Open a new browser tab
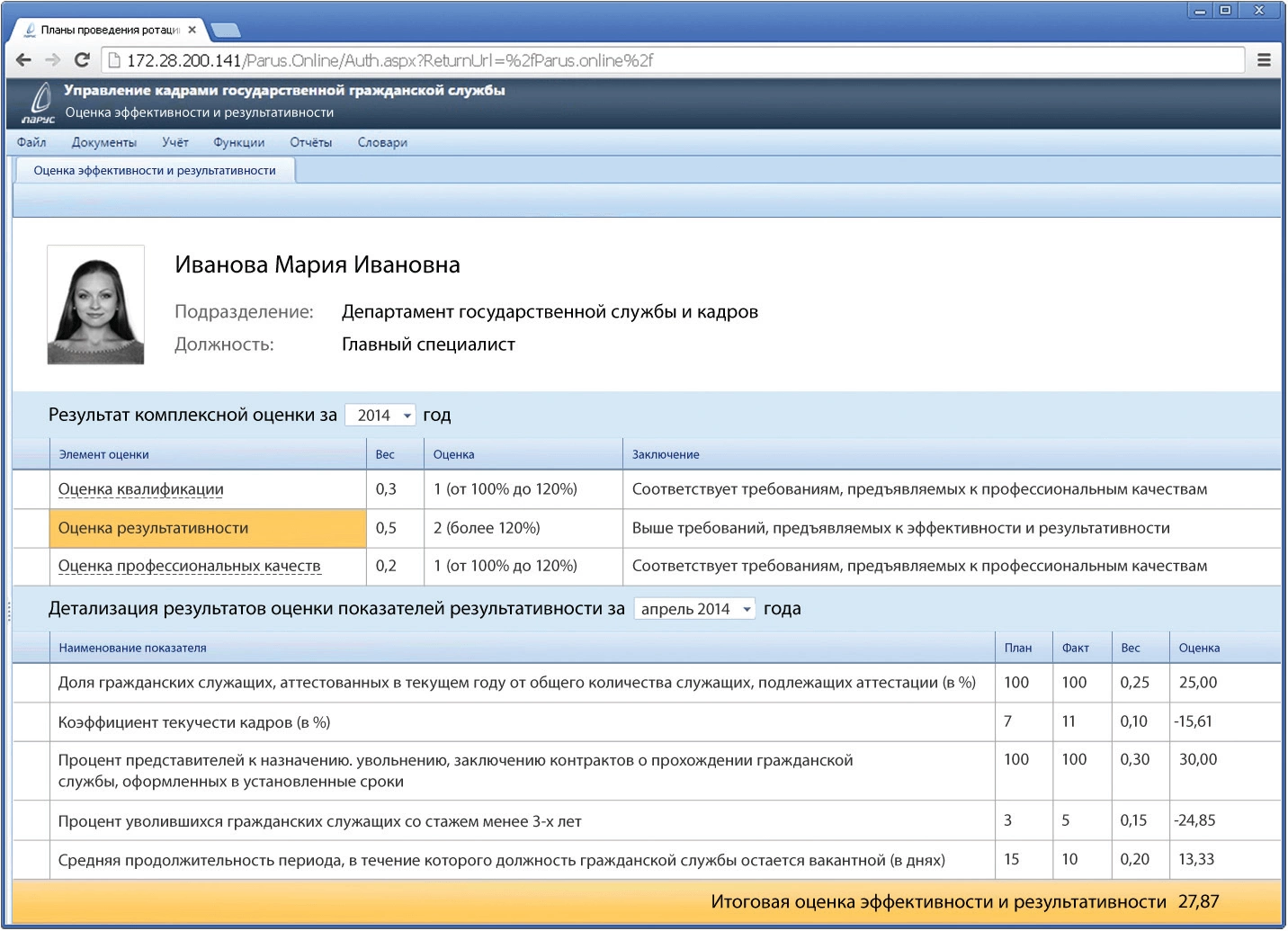The width and height of the screenshot is (1288, 931). [225, 31]
